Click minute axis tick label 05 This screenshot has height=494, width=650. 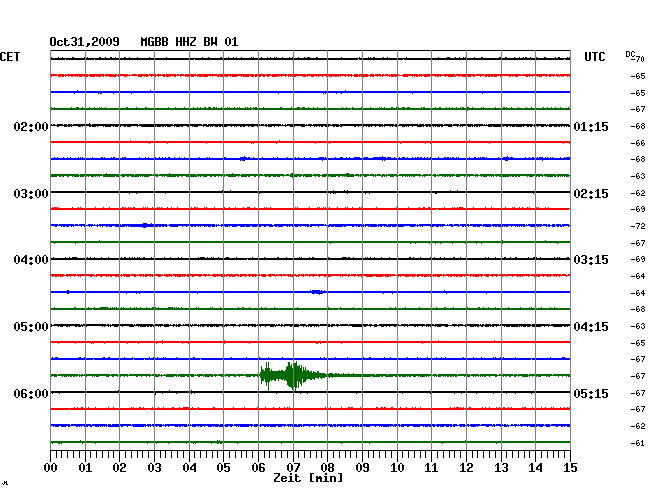tap(223, 467)
